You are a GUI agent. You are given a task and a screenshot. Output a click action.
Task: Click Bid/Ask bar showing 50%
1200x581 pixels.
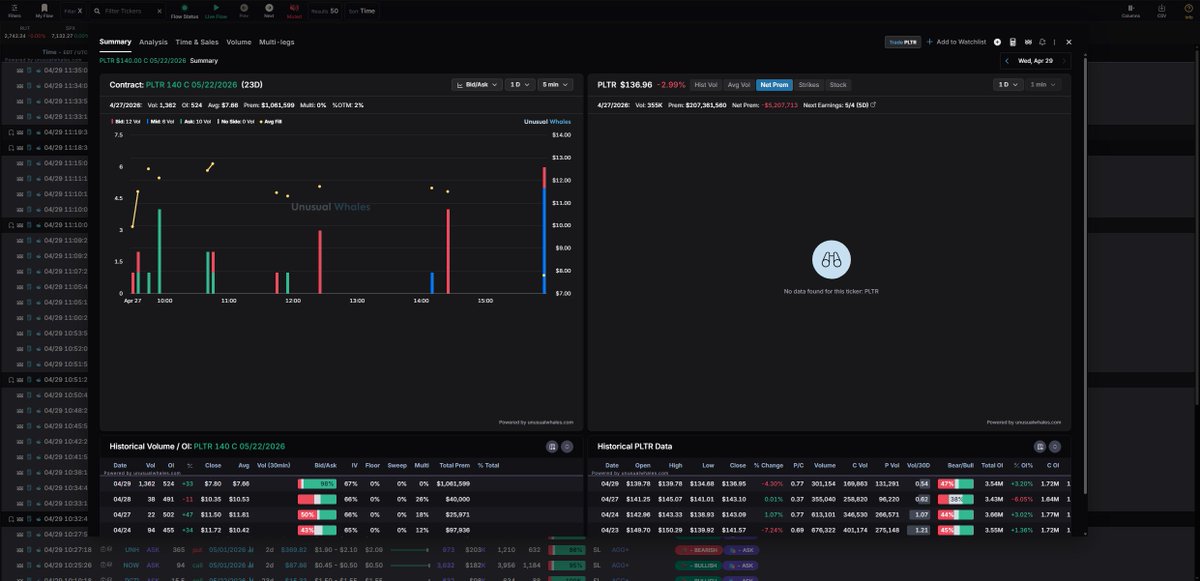(315, 513)
